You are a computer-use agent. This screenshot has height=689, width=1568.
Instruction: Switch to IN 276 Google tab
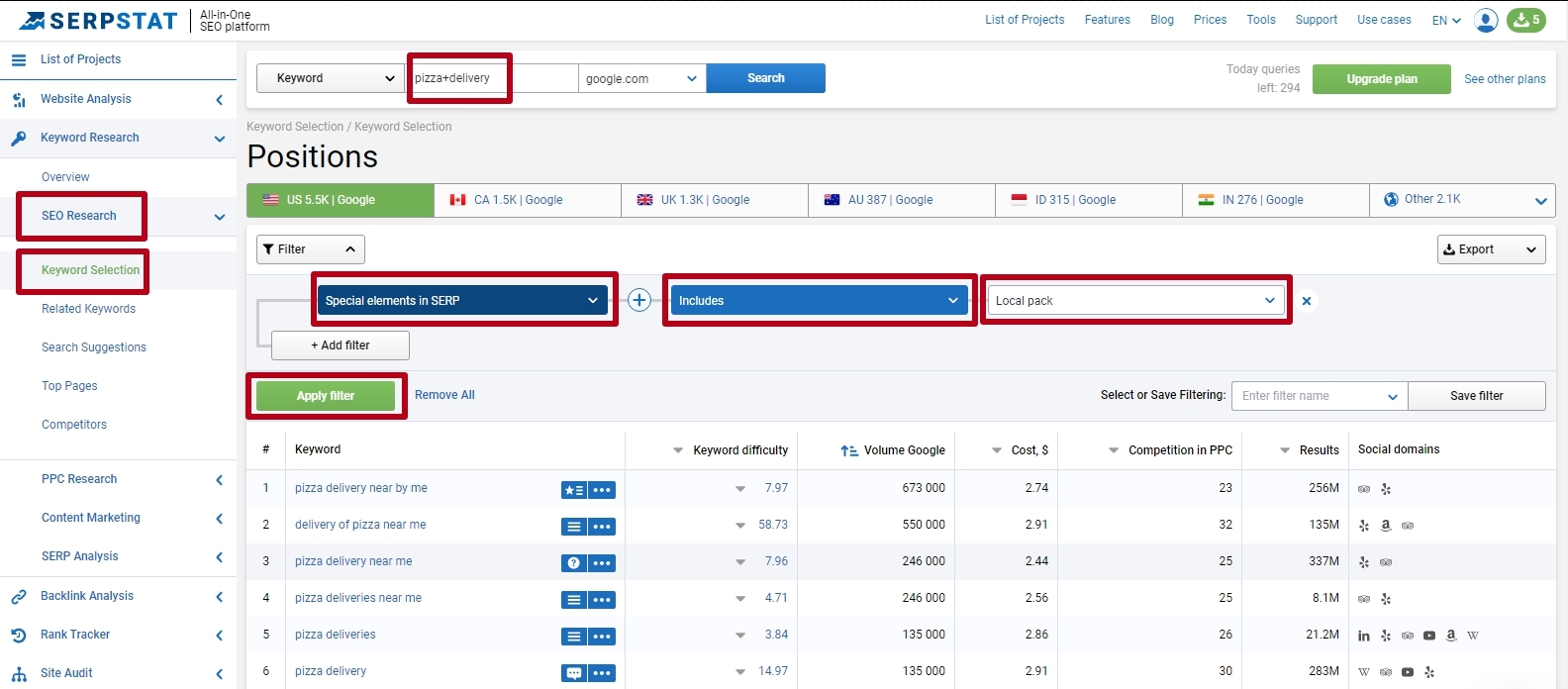click(1276, 200)
